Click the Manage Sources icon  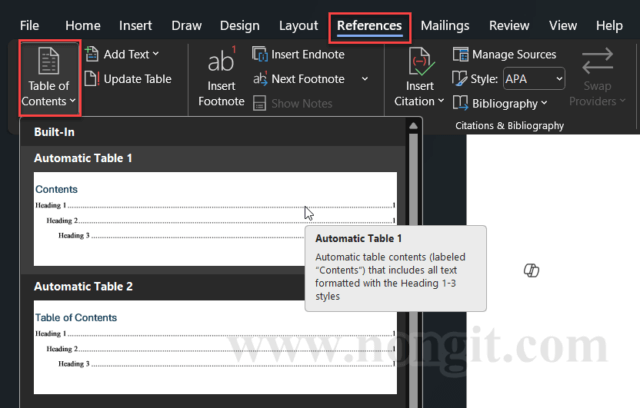[x=460, y=54]
